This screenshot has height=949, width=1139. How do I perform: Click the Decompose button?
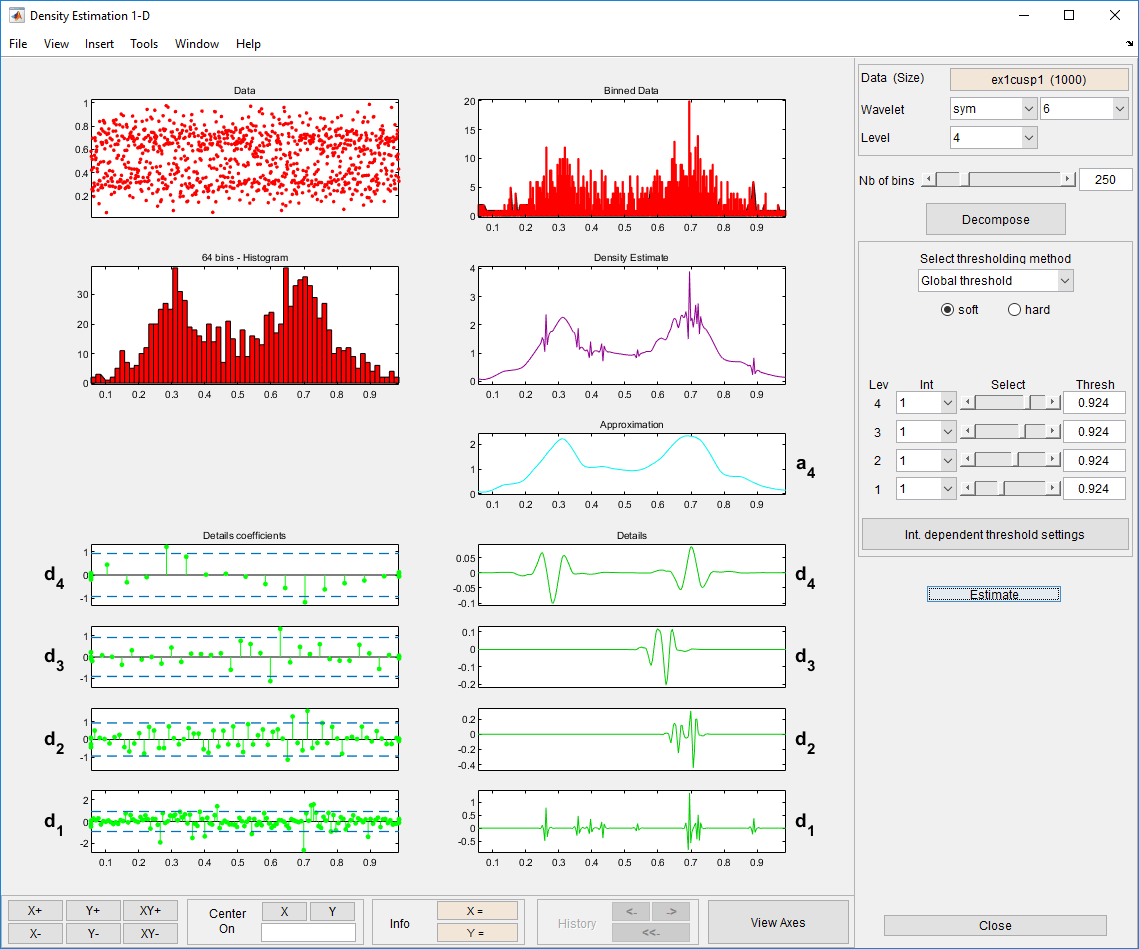click(995, 219)
